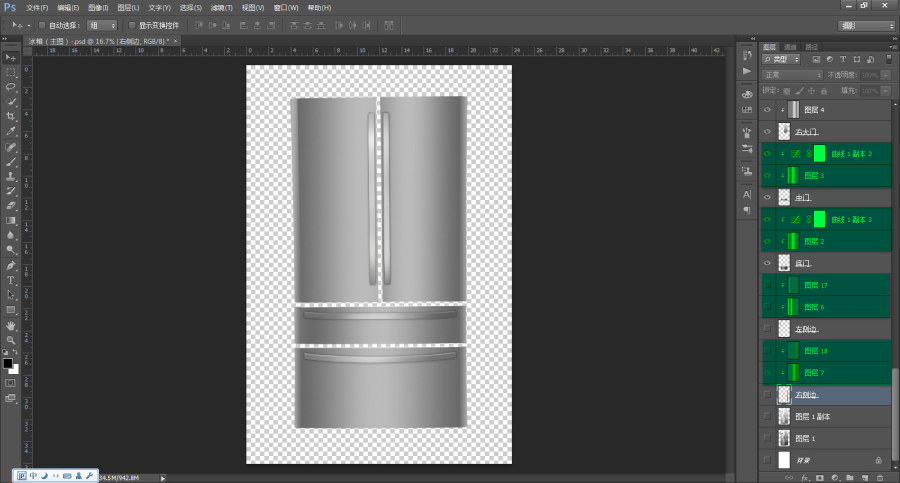Show the 背景 layer visibility

pyautogui.click(x=767, y=460)
